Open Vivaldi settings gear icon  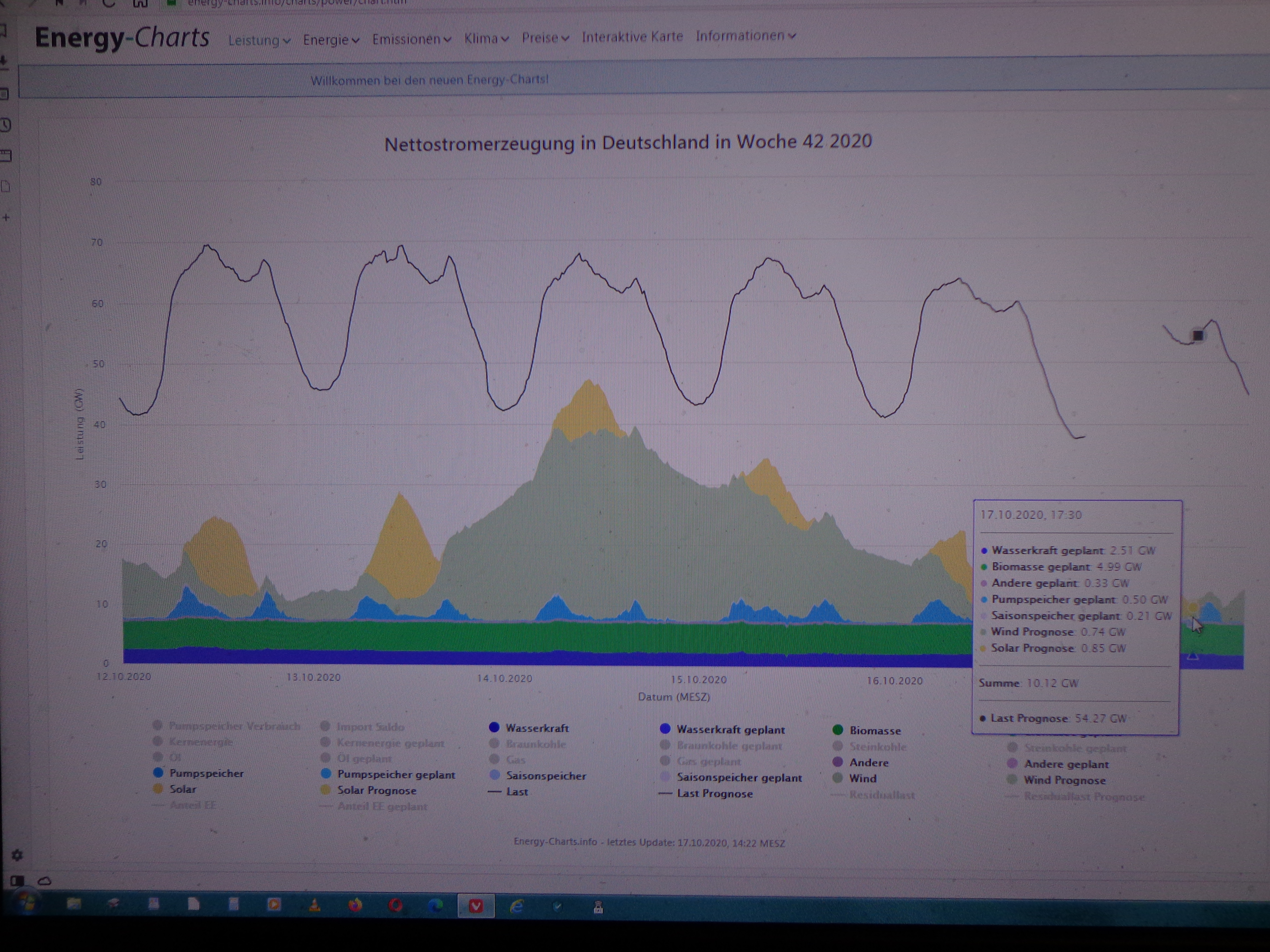[17, 856]
